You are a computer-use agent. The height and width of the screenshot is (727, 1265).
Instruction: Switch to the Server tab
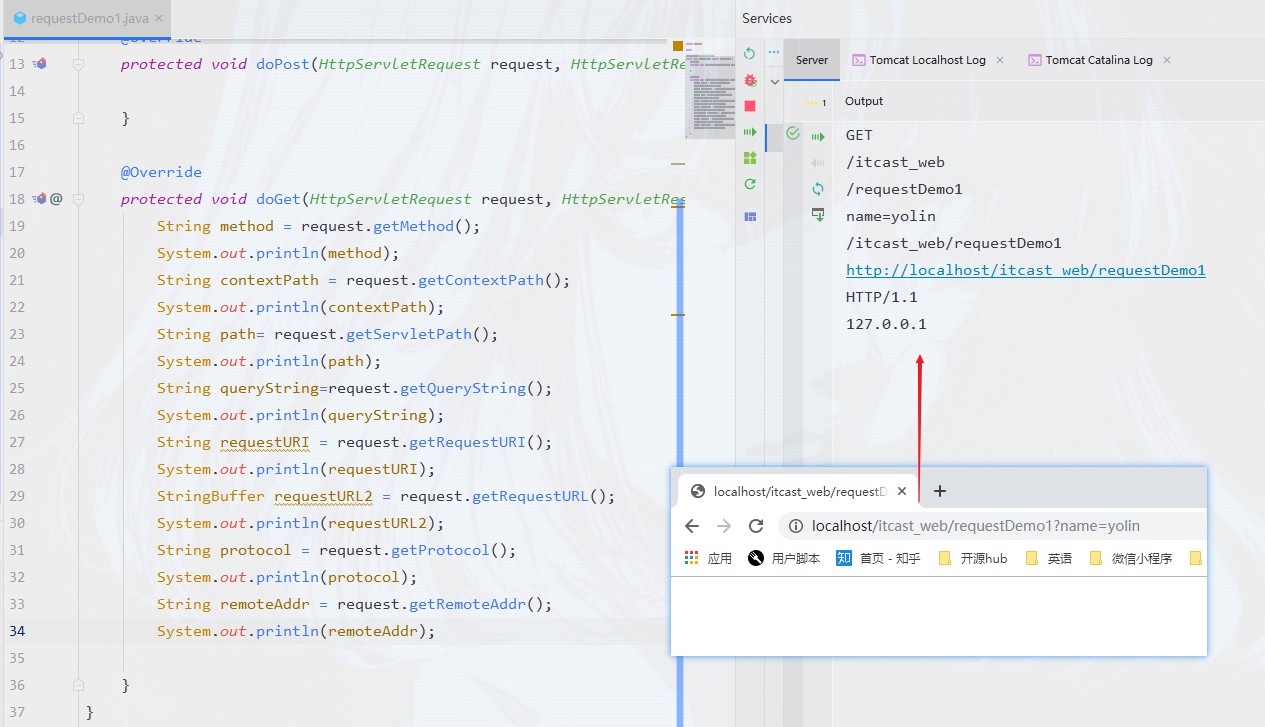click(x=812, y=60)
